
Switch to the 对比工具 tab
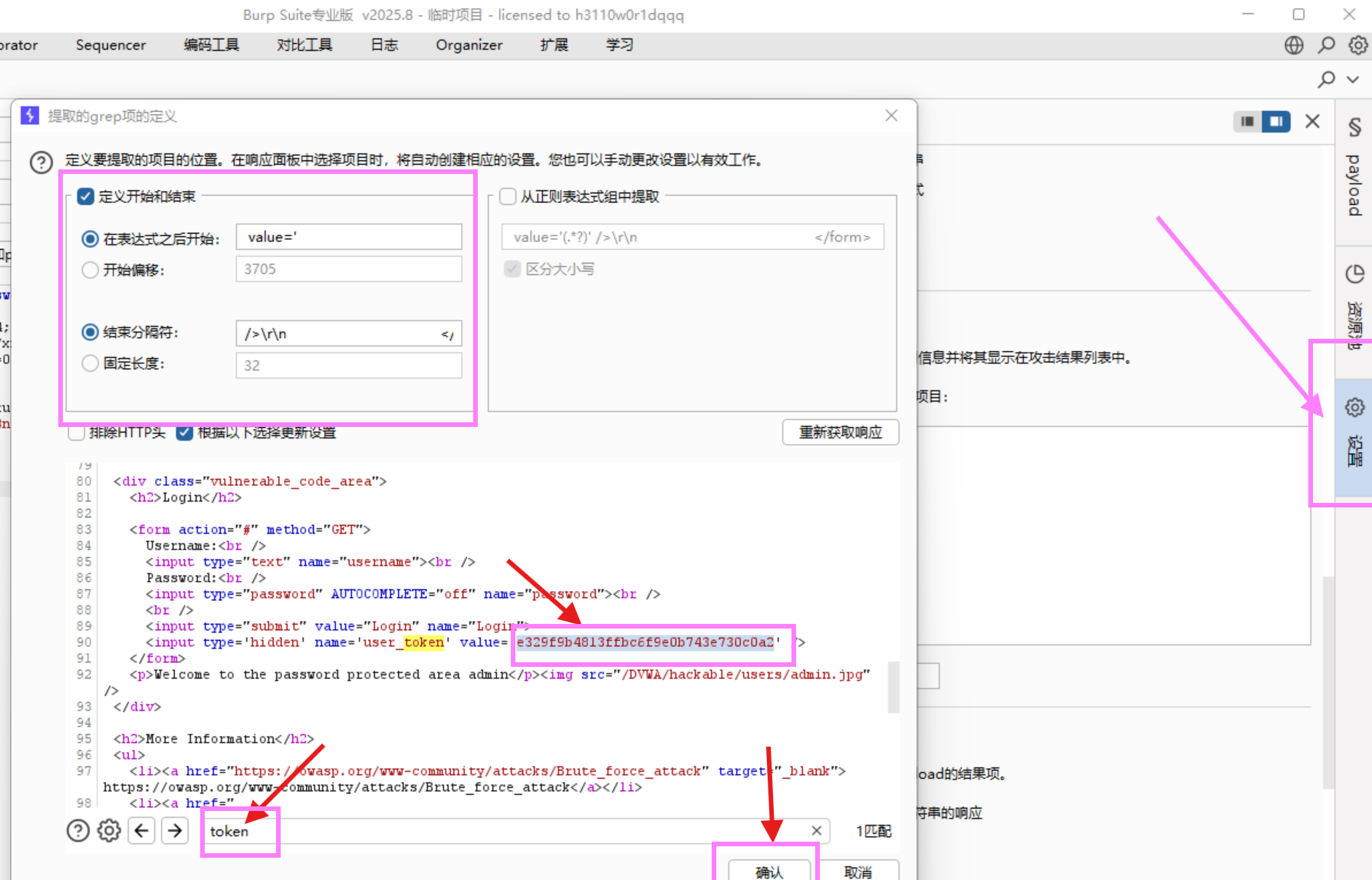click(x=304, y=45)
